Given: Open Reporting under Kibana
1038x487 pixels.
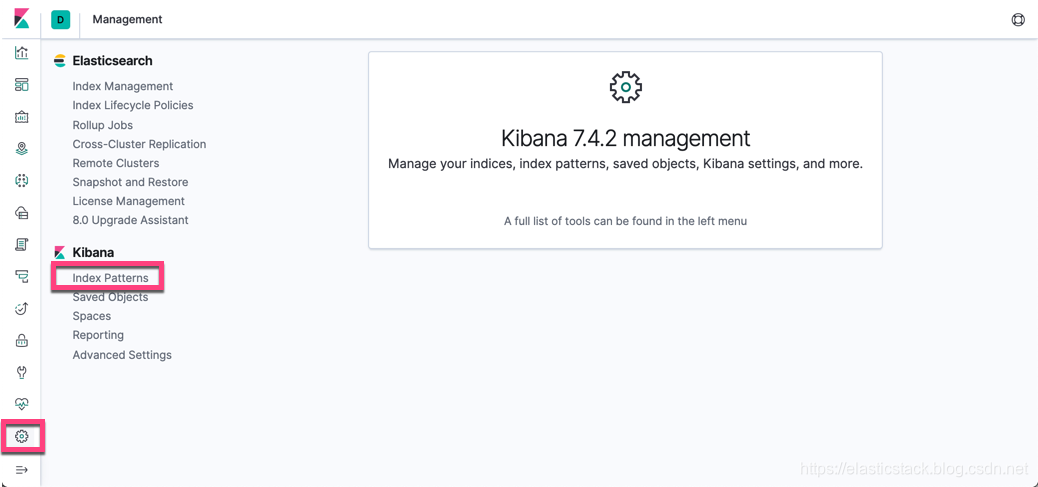Looking at the screenshot, I should (x=98, y=335).
